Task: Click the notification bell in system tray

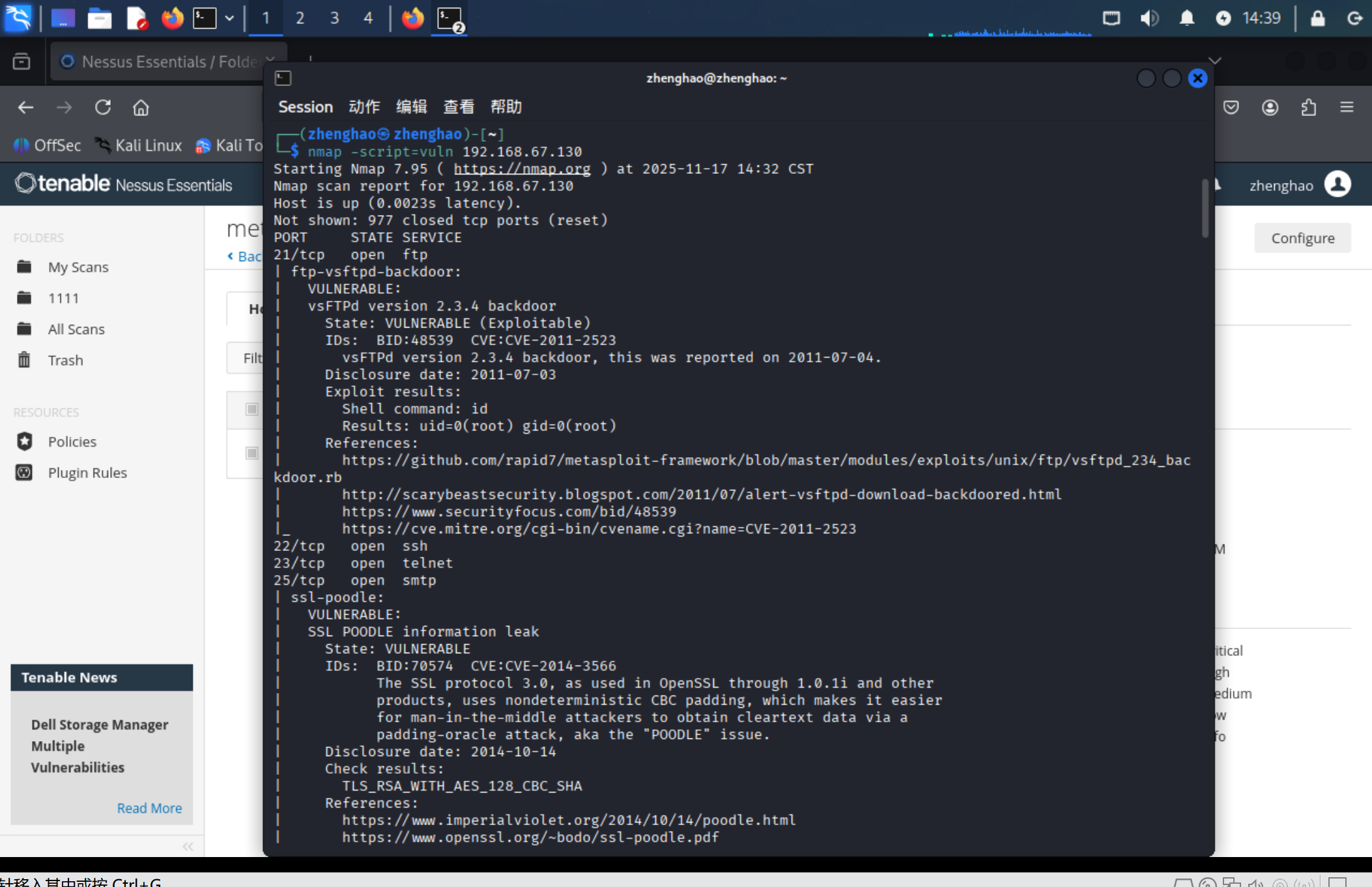Action: pos(1186,18)
